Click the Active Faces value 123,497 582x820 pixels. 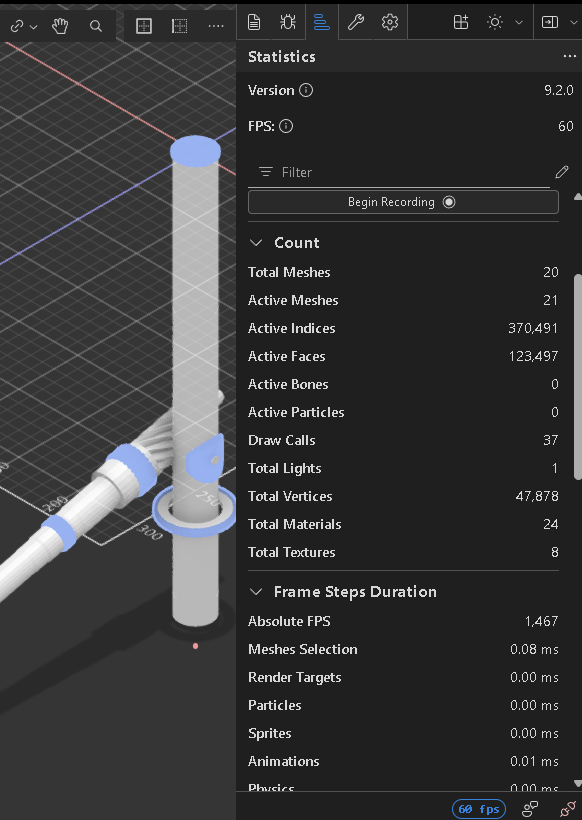pyautogui.click(x=533, y=356)
